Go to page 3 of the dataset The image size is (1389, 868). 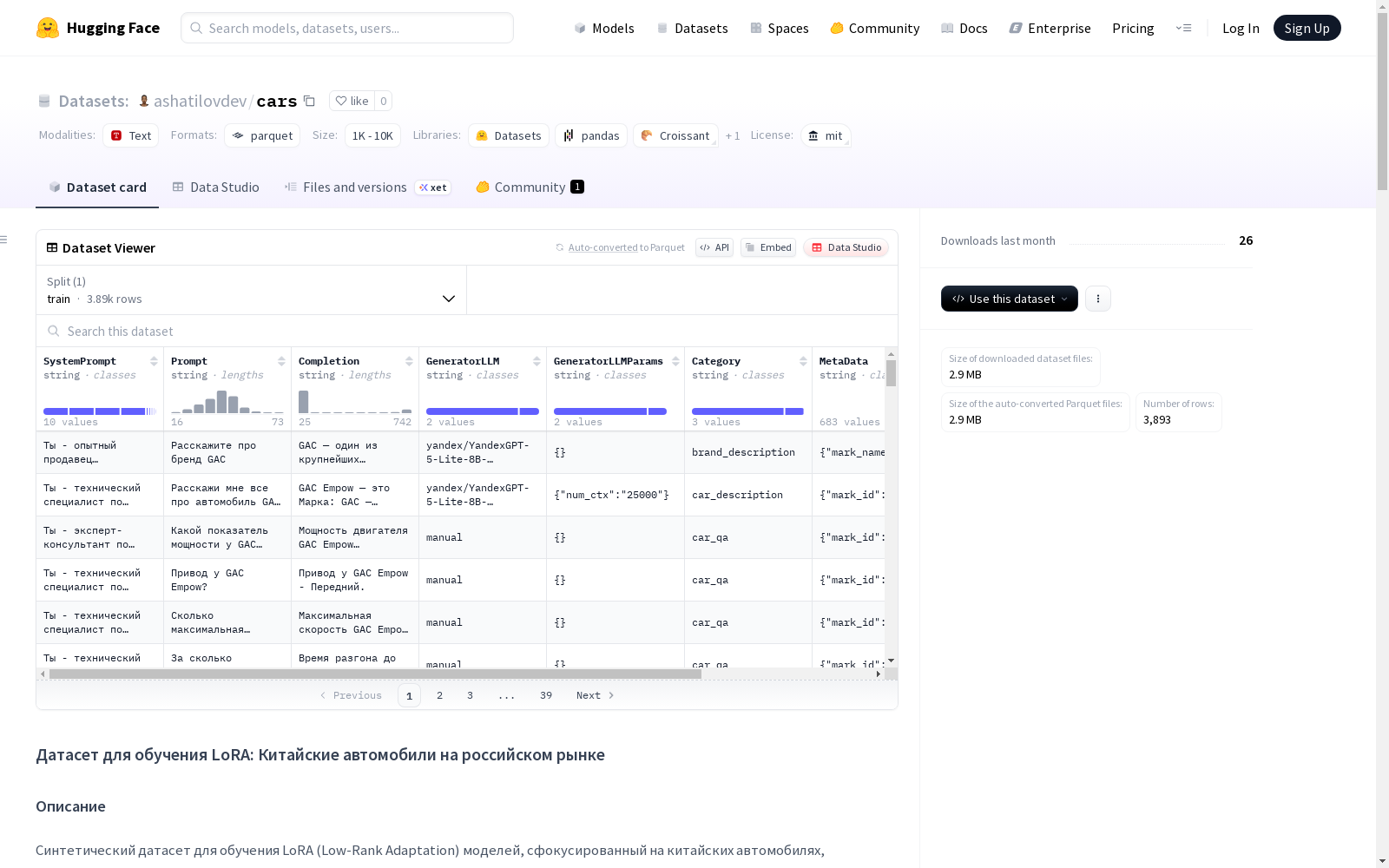click(x=471, y=695)
